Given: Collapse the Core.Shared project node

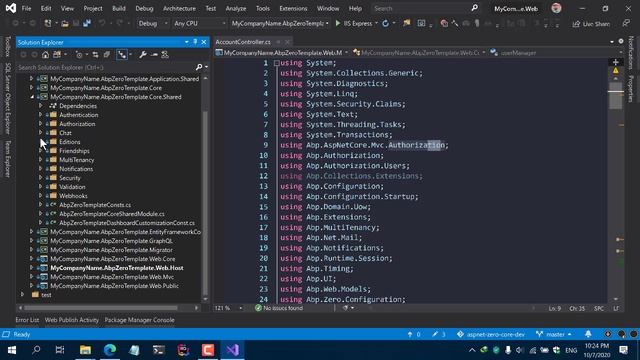Looking at the screenshot, I should (x=32, y=97).
